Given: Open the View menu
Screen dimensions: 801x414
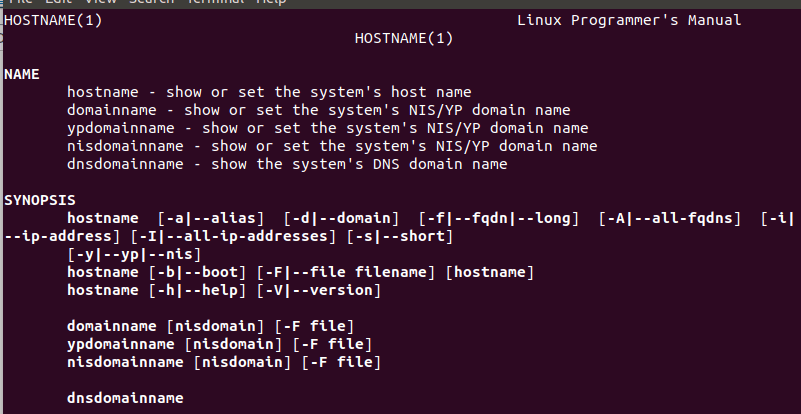Looking at the screenshot, I should click(x=101, y=2).
